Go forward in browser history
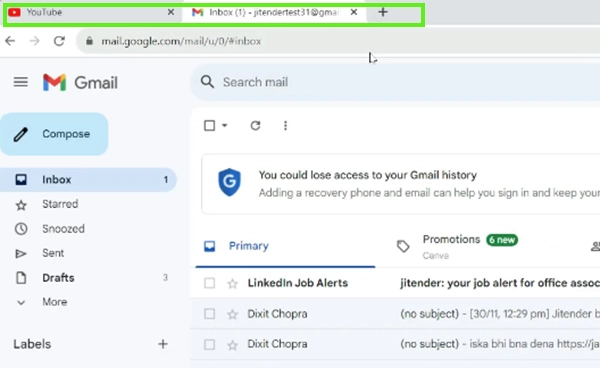 tap(35, 41)
